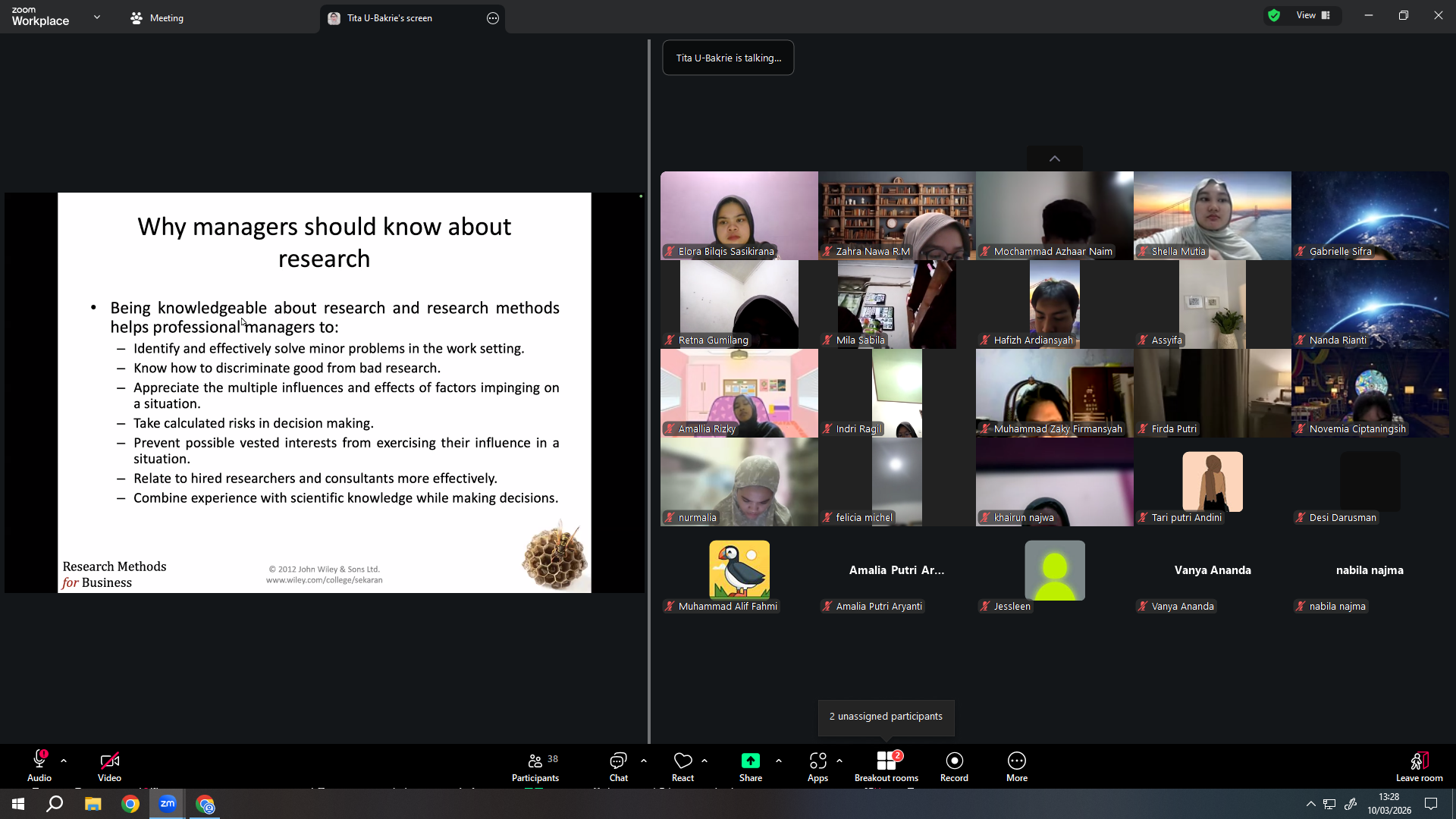The image size is (1456, 819).
Task: Open the React emoji menu
Action: [x=682, y=767]
